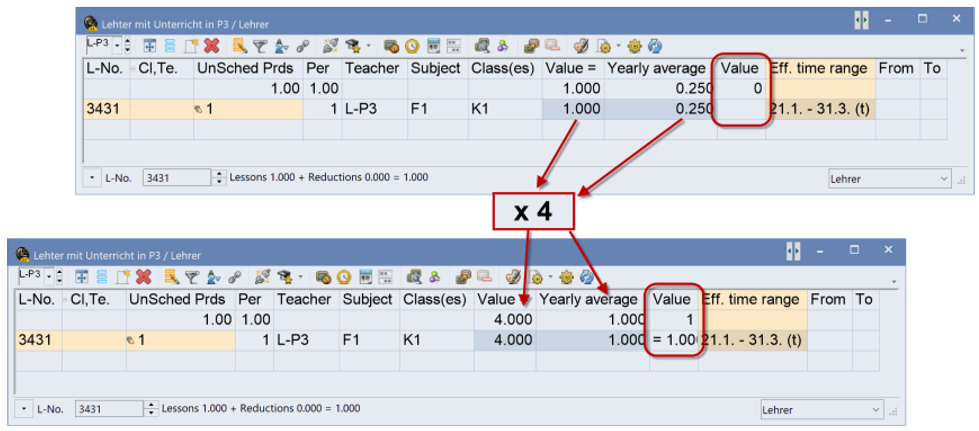This screenshot has width=979, height=431.
Task: Click the funnel filter icon in lower window
Action: pos(191,276)
